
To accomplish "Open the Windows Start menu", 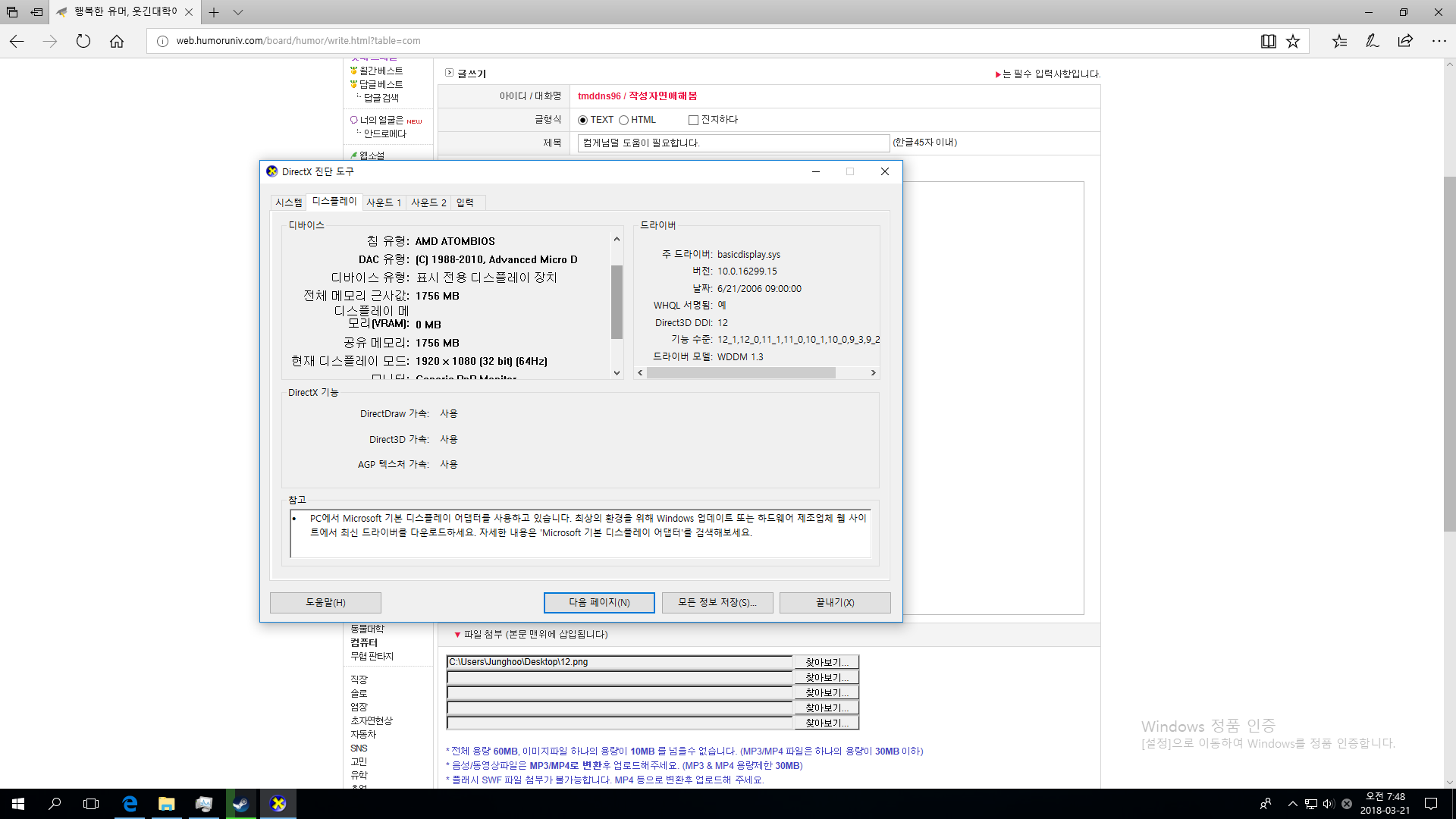I will (18, 804).
